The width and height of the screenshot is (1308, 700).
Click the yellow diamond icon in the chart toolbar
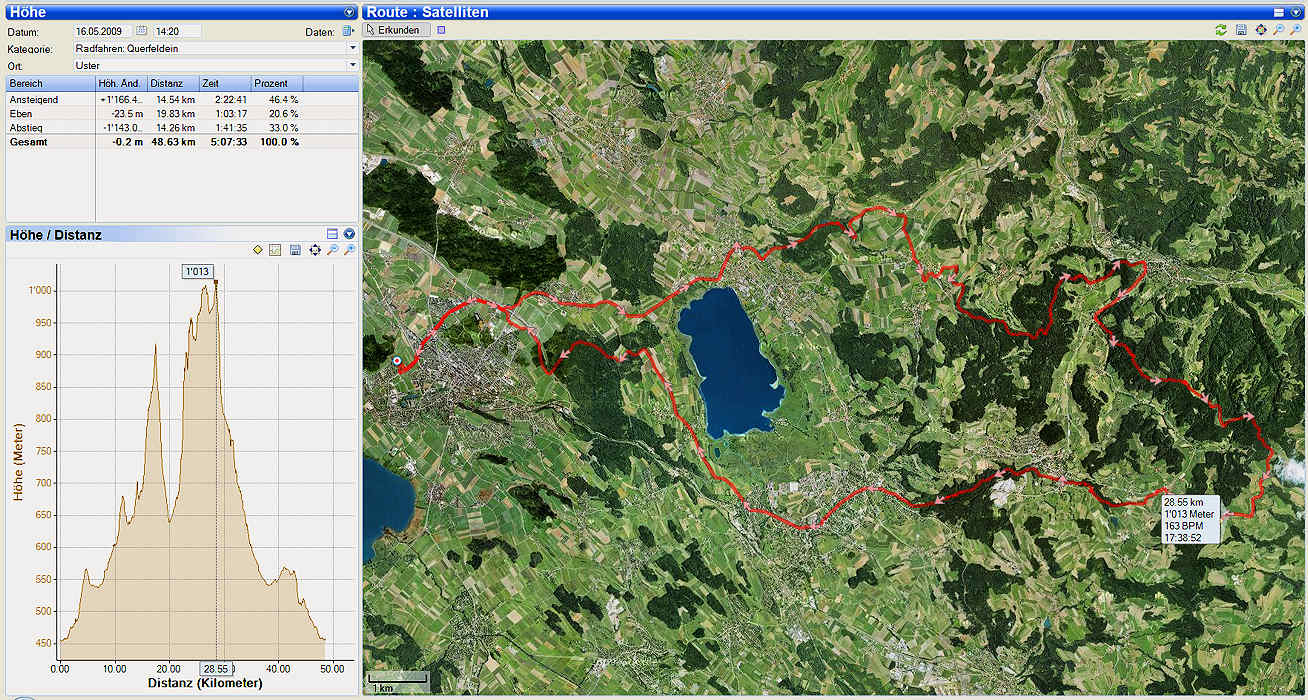[x=258, y=250]
